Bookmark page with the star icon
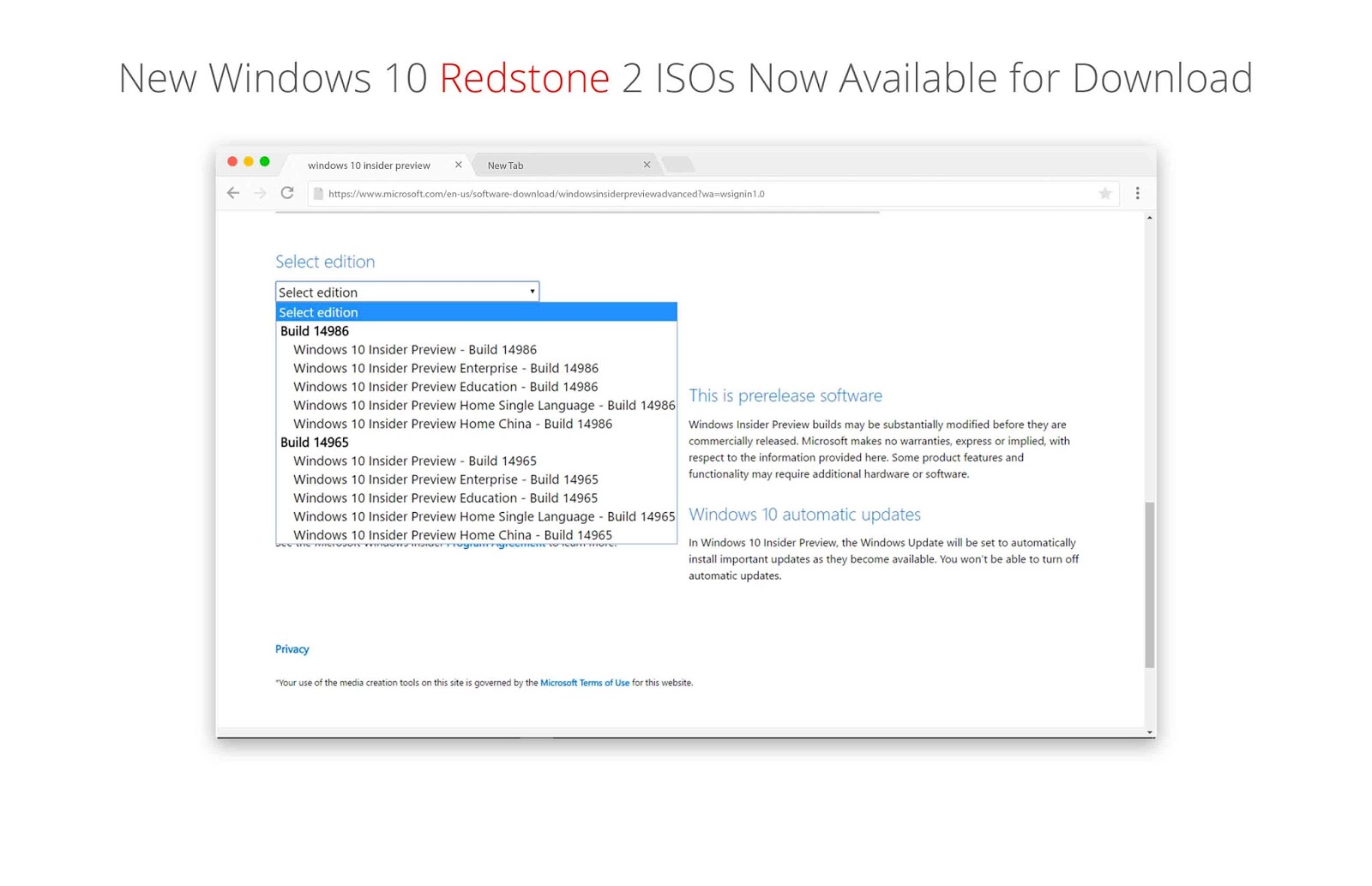The height and width of the screenshot is (886, 1372). [x=1105, y=194]
